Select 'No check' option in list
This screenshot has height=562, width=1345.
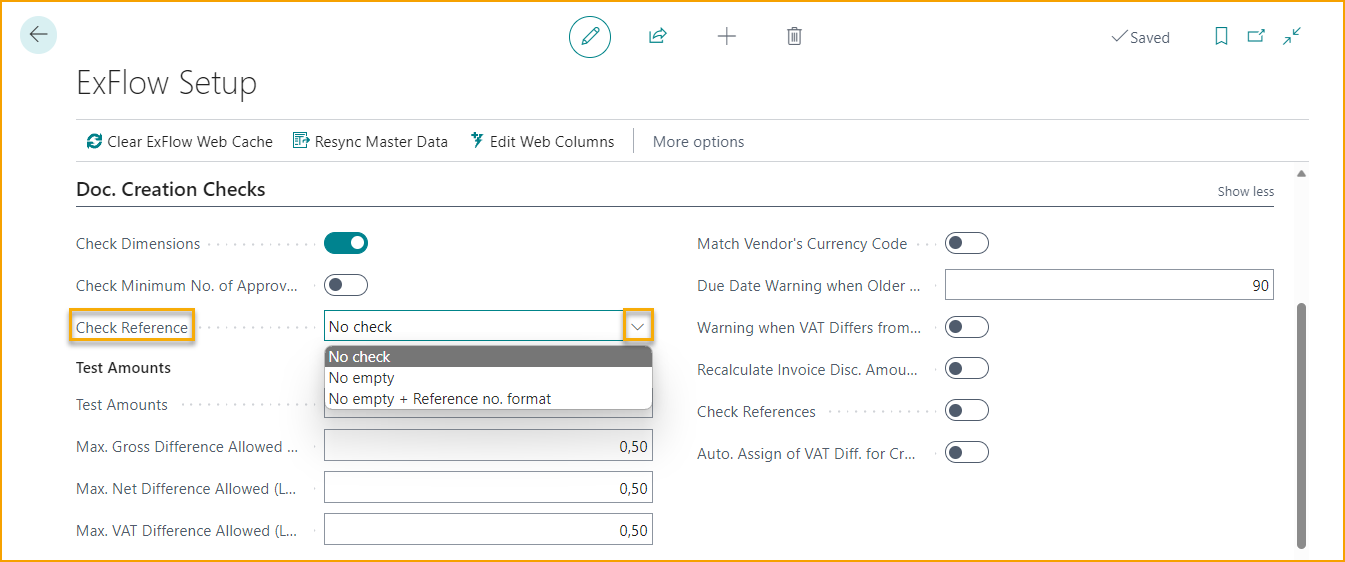(488, 357)
